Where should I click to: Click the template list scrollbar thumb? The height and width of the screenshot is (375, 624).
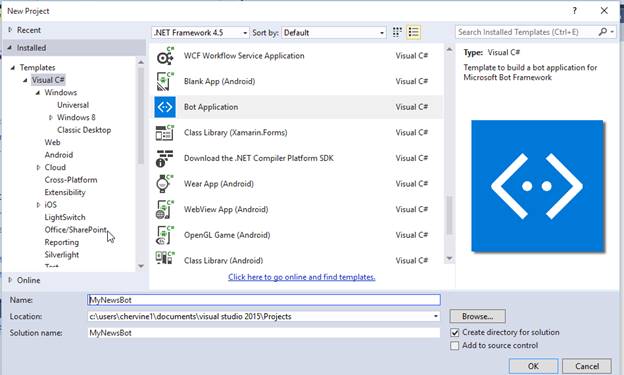point(449,215)
